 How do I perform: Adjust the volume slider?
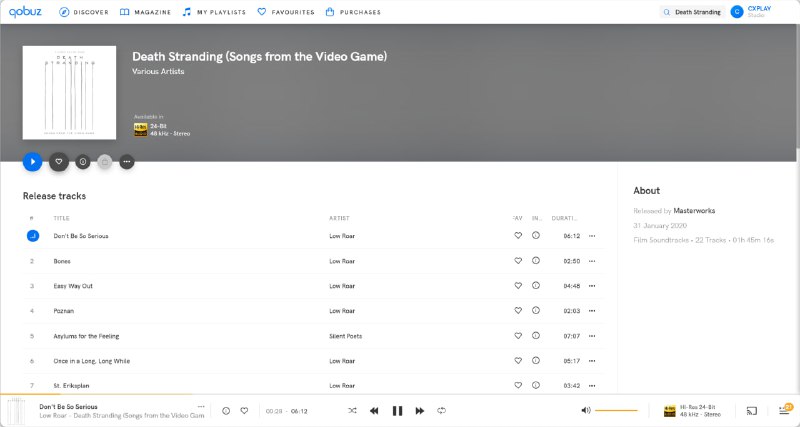click(x=616, y=411)
